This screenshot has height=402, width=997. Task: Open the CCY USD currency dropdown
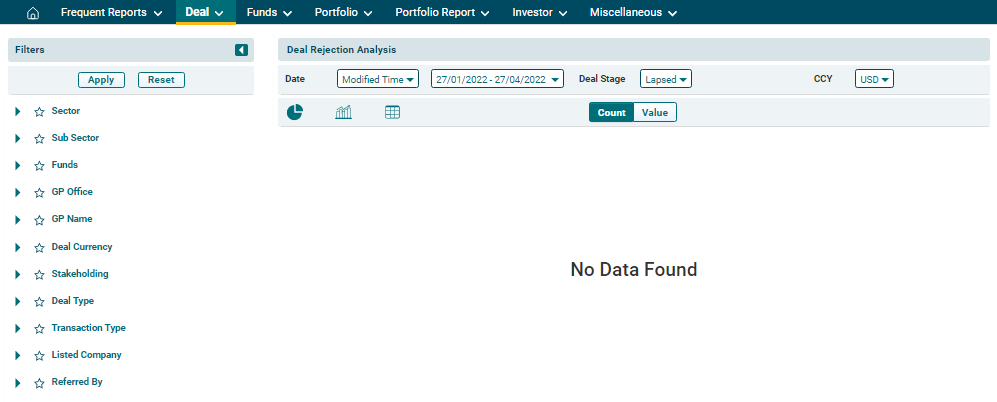point(874,79)
